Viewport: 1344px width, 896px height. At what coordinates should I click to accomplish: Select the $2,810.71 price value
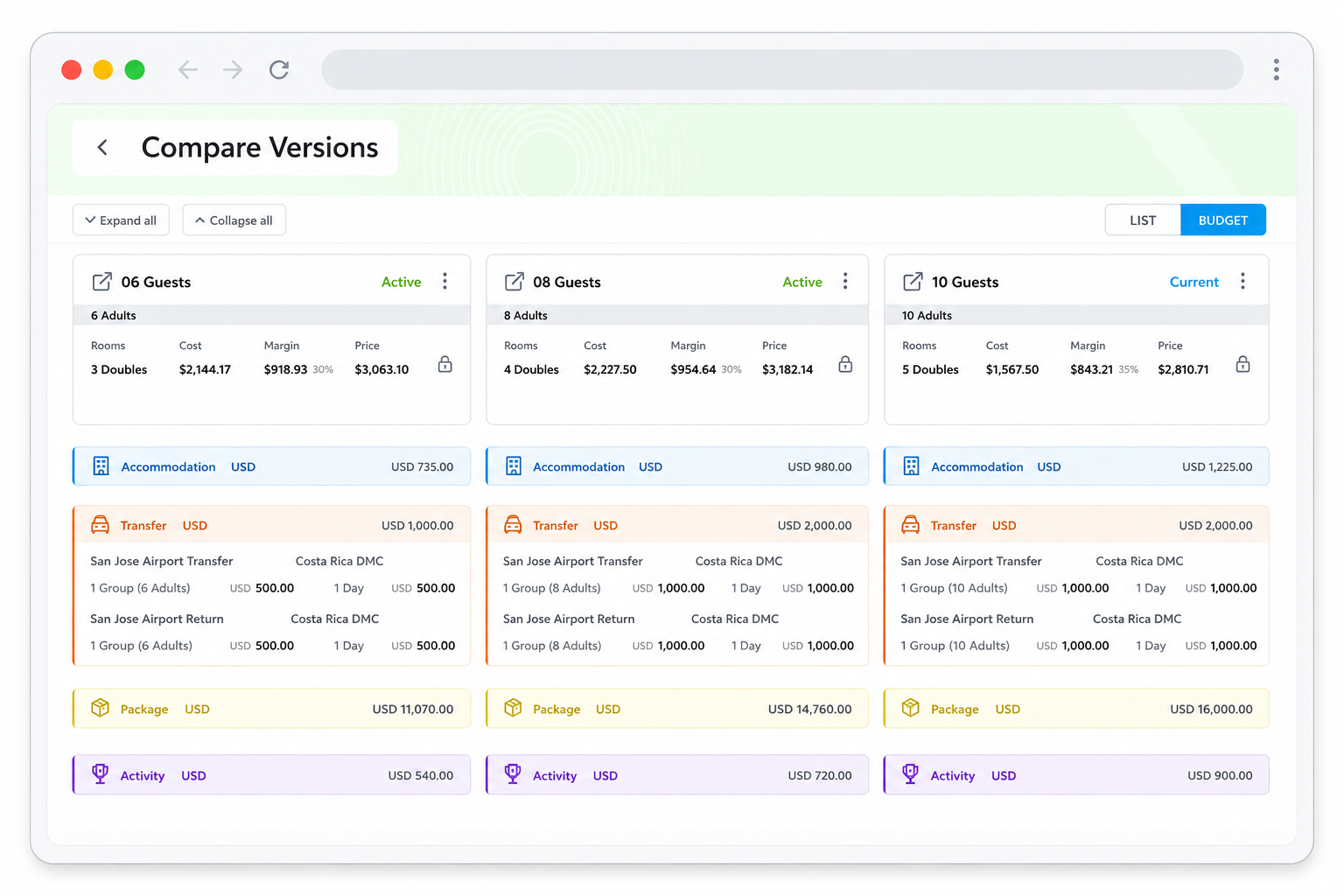click(1183, 369)
